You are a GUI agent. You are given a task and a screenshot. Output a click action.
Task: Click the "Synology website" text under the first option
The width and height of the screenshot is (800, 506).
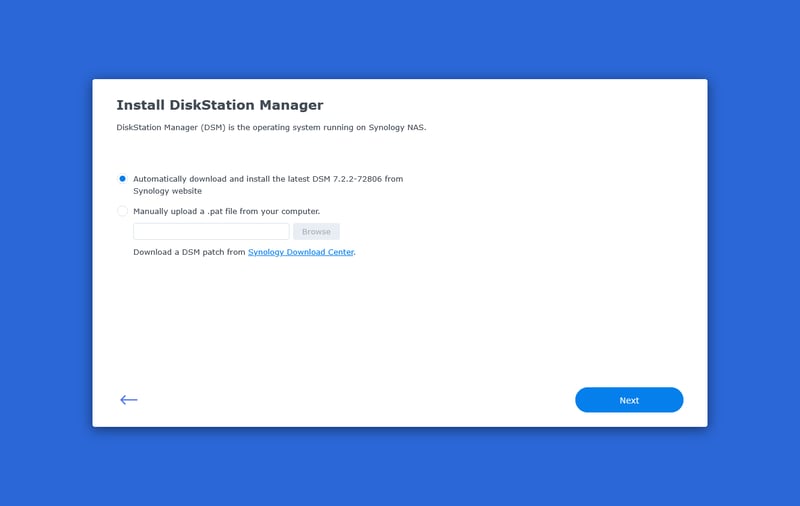[167, 191]
